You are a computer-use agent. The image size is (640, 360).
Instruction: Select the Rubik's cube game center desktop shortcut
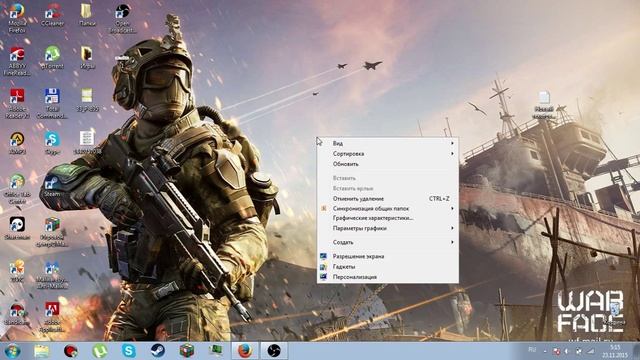coord(52,232)
